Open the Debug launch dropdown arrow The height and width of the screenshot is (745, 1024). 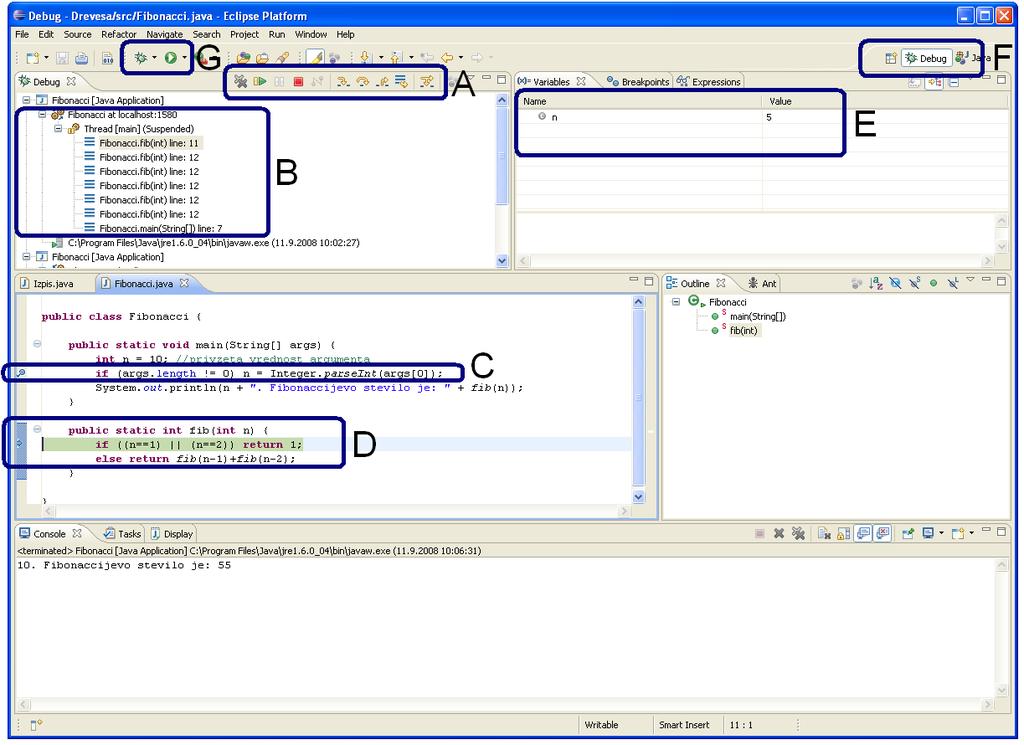[x=155, y=58]
